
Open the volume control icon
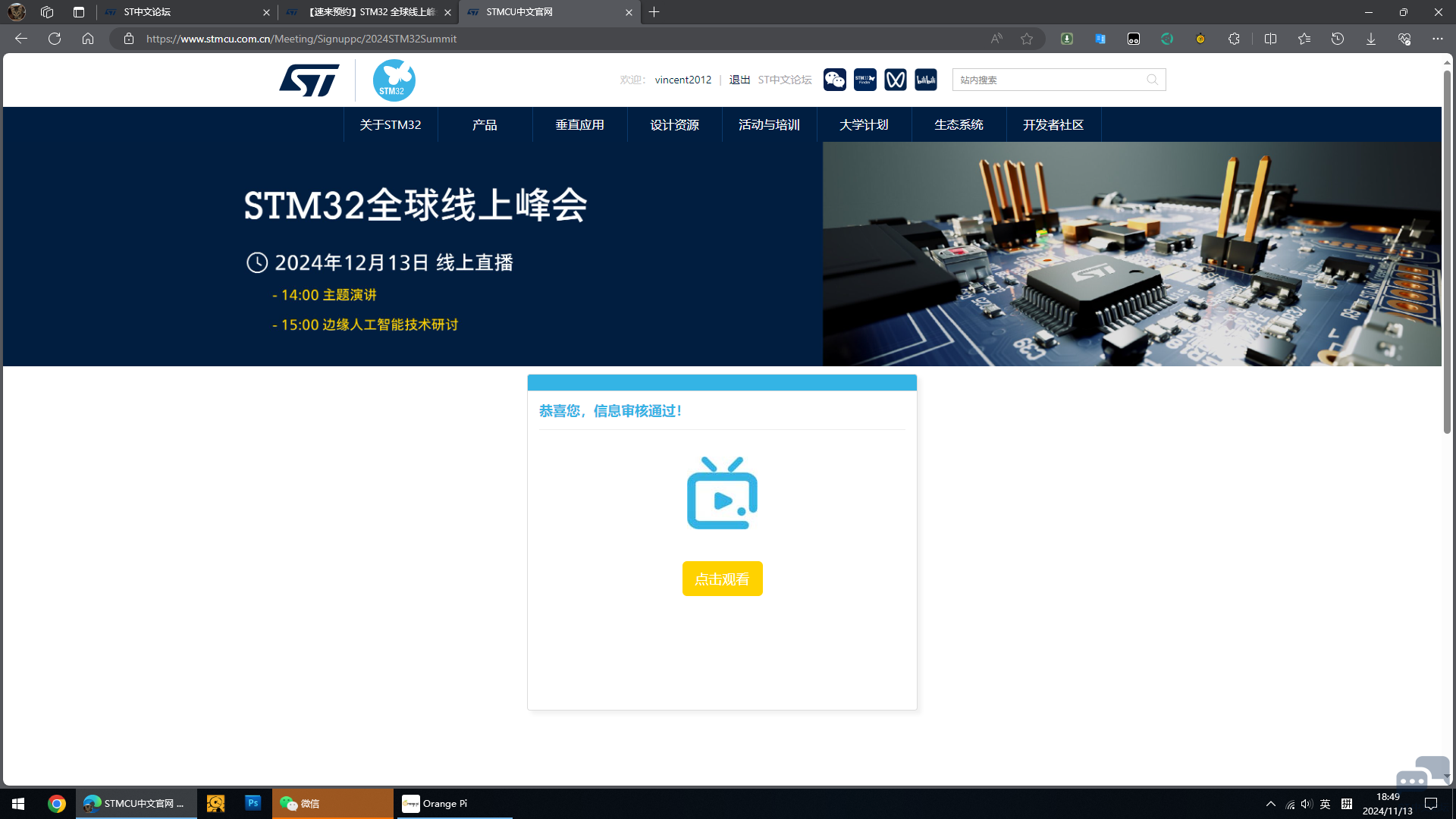pos(1306,804)
